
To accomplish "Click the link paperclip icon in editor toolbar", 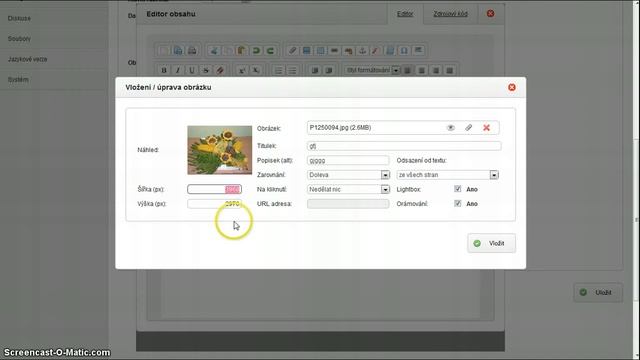I will tap(292, 51).
